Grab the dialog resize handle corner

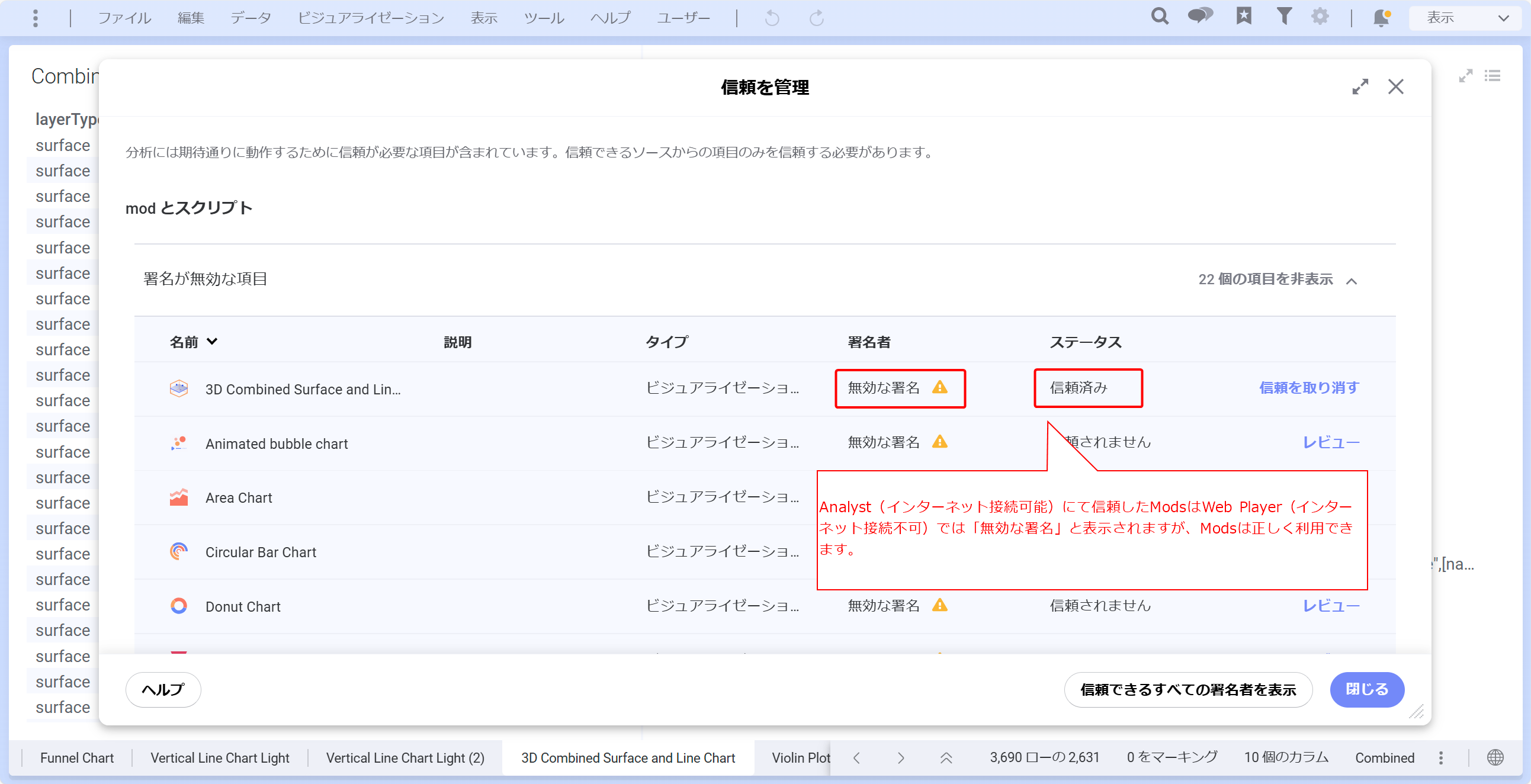[1417, 711]
